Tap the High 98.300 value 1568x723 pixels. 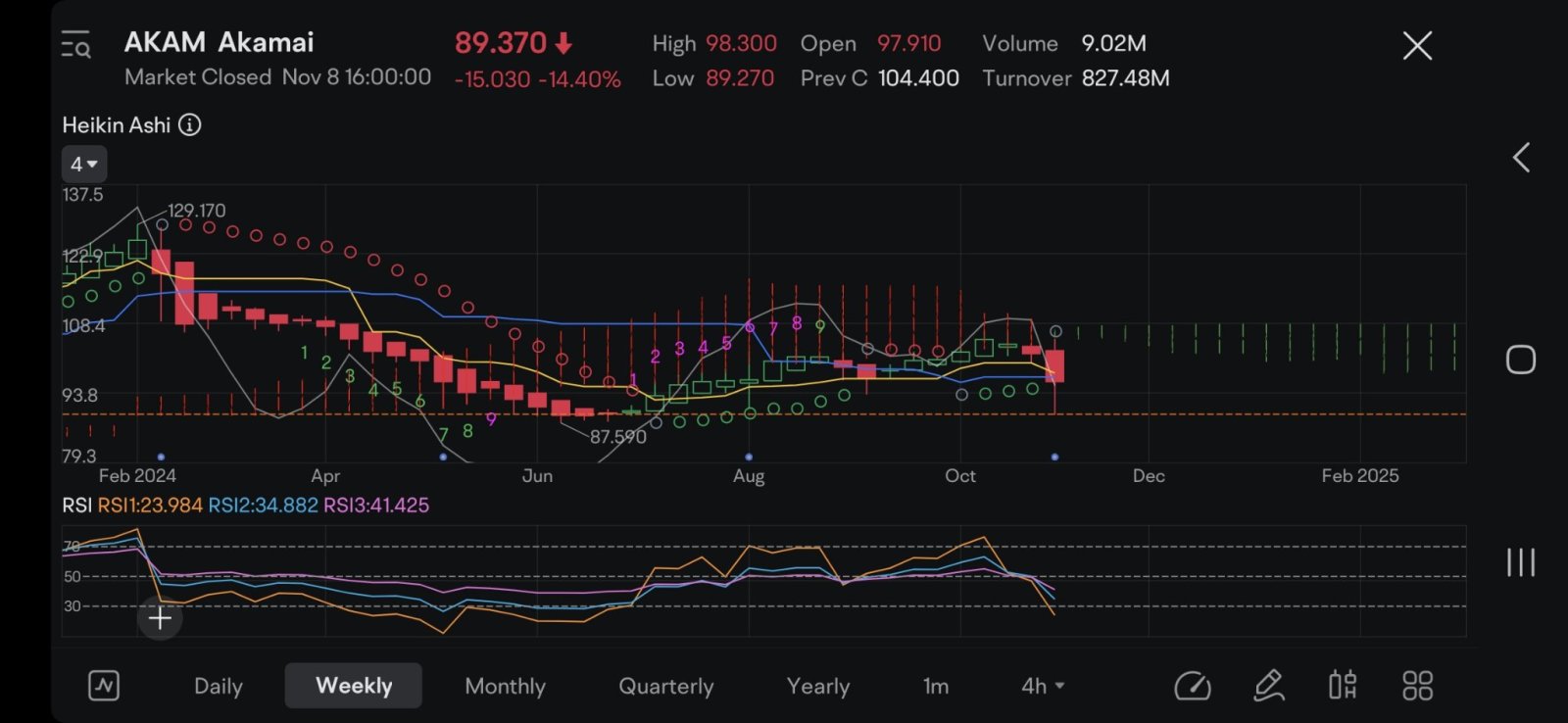741,43
